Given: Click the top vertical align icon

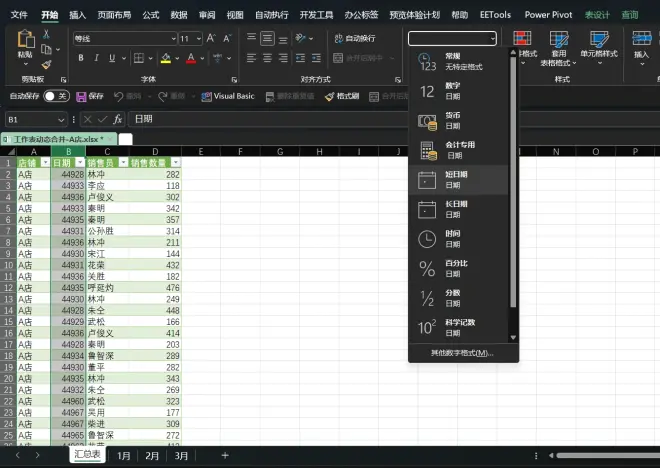Looking at the screenshot, I should click(x=251, y=38).
